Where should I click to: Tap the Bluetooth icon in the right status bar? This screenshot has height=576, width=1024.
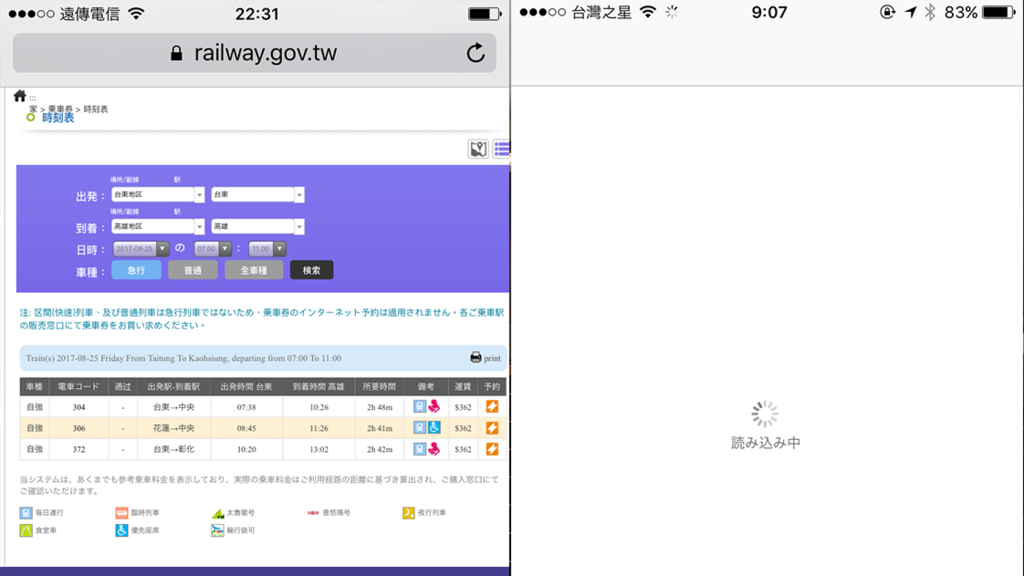tap(930, 12)
